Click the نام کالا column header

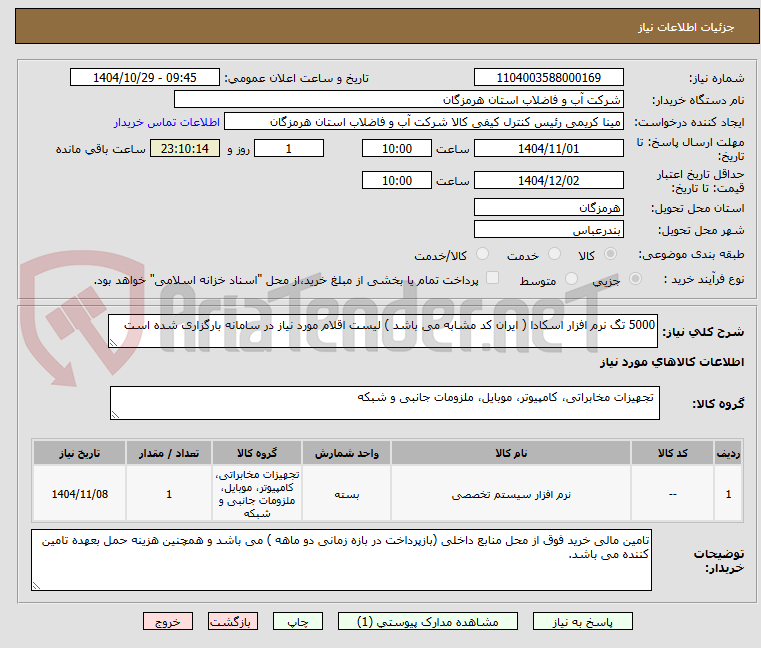pos(511,453)
